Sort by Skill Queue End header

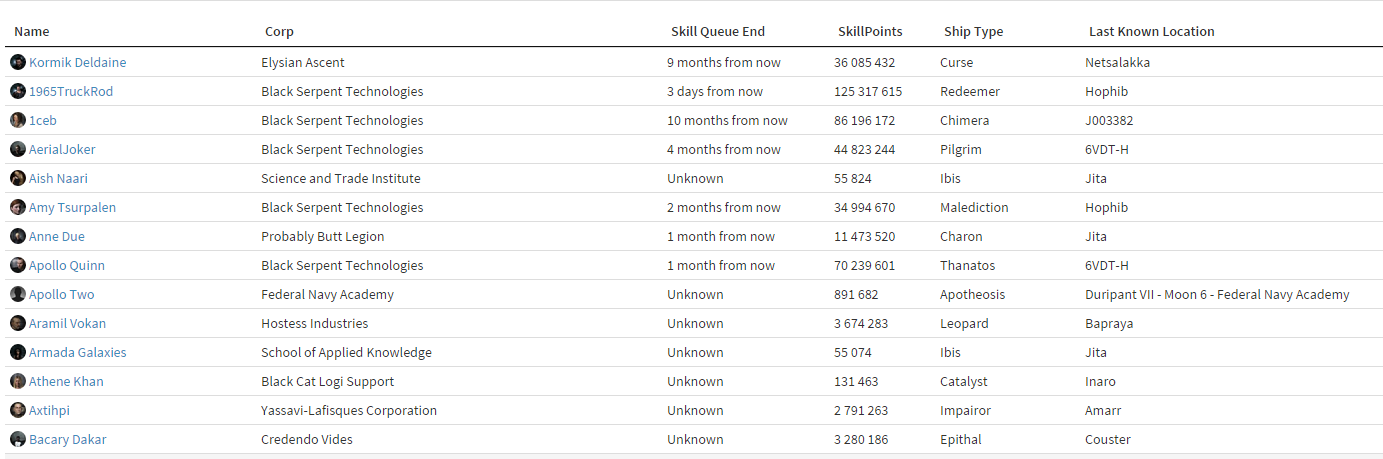coord(717,32)
